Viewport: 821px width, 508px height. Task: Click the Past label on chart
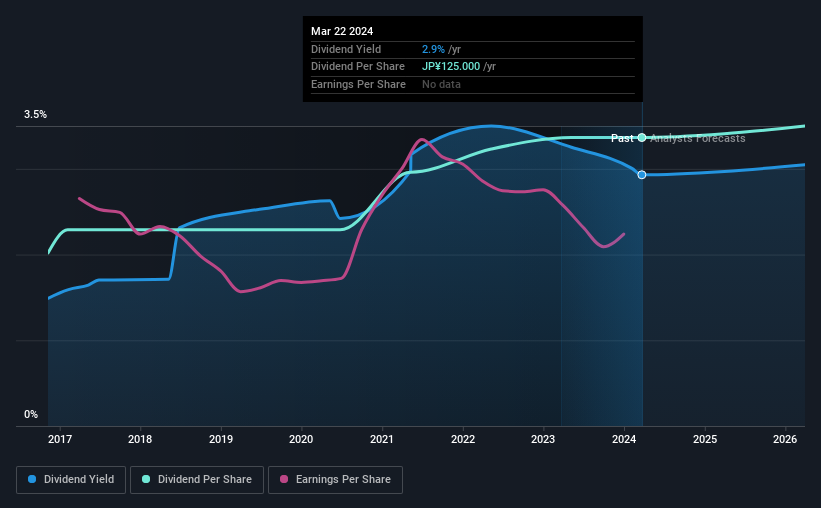622,138
